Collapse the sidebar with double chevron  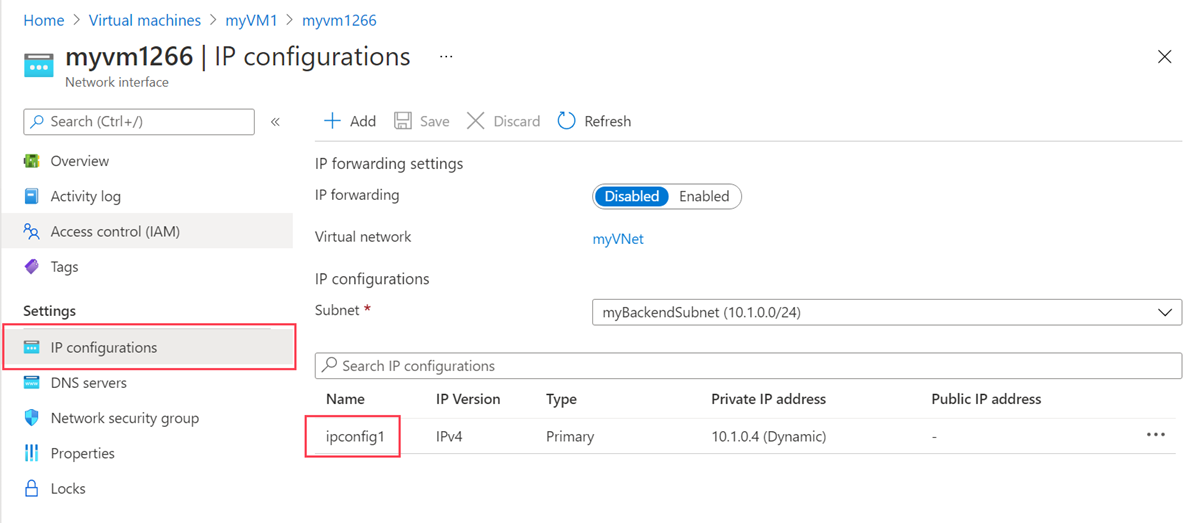275,121
